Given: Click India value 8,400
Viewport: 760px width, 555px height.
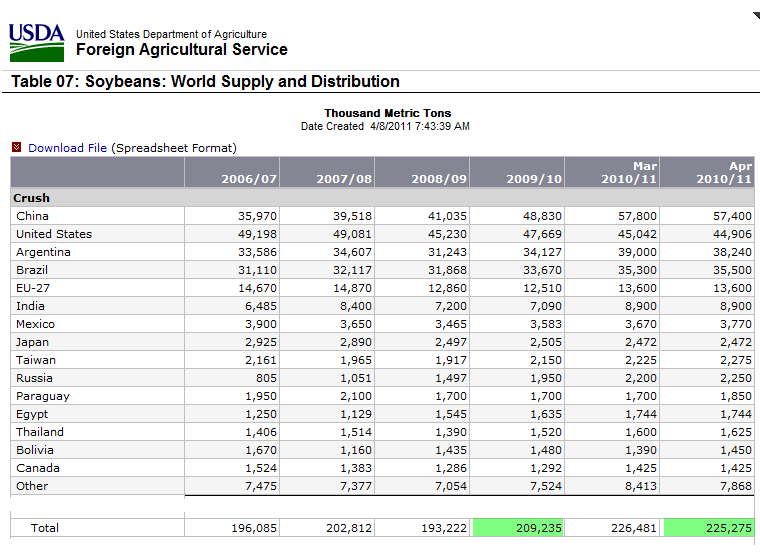Looking at the screenshot, I should pyautogui.click(x=356, y=306).
